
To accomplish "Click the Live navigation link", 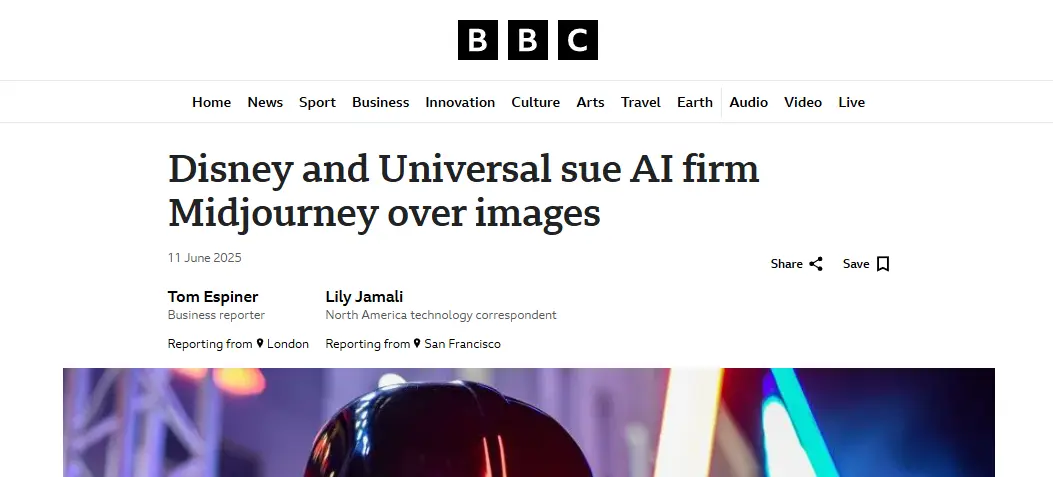I will click(x=852, y=102).
